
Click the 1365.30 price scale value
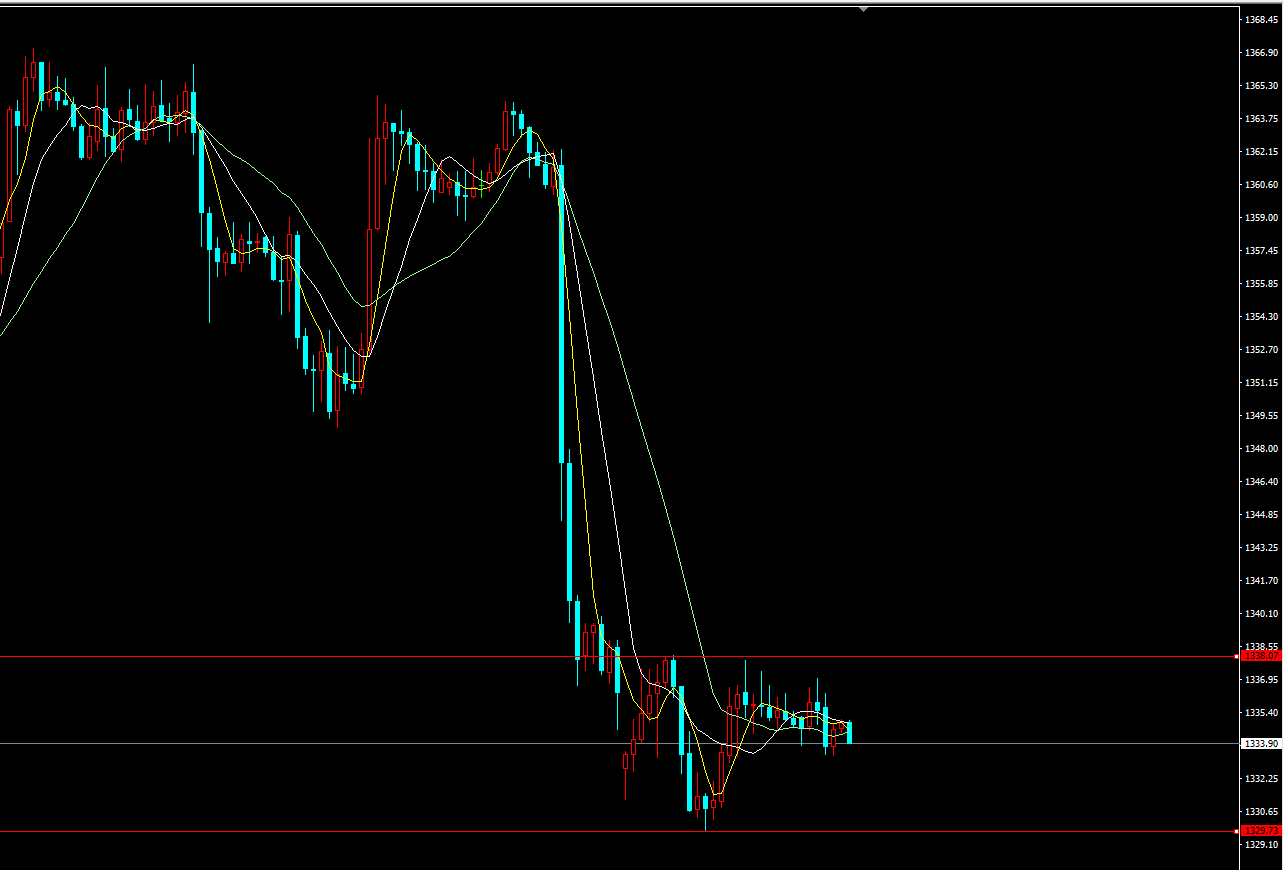click(1262, 85)
